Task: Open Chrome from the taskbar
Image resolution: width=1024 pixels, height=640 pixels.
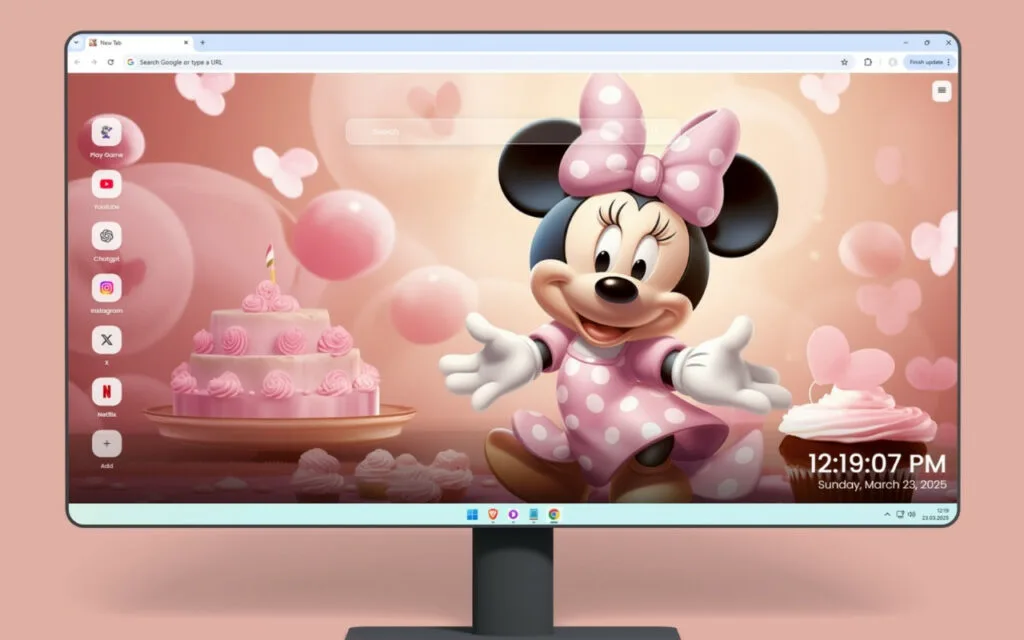Action: click(554, 515)
